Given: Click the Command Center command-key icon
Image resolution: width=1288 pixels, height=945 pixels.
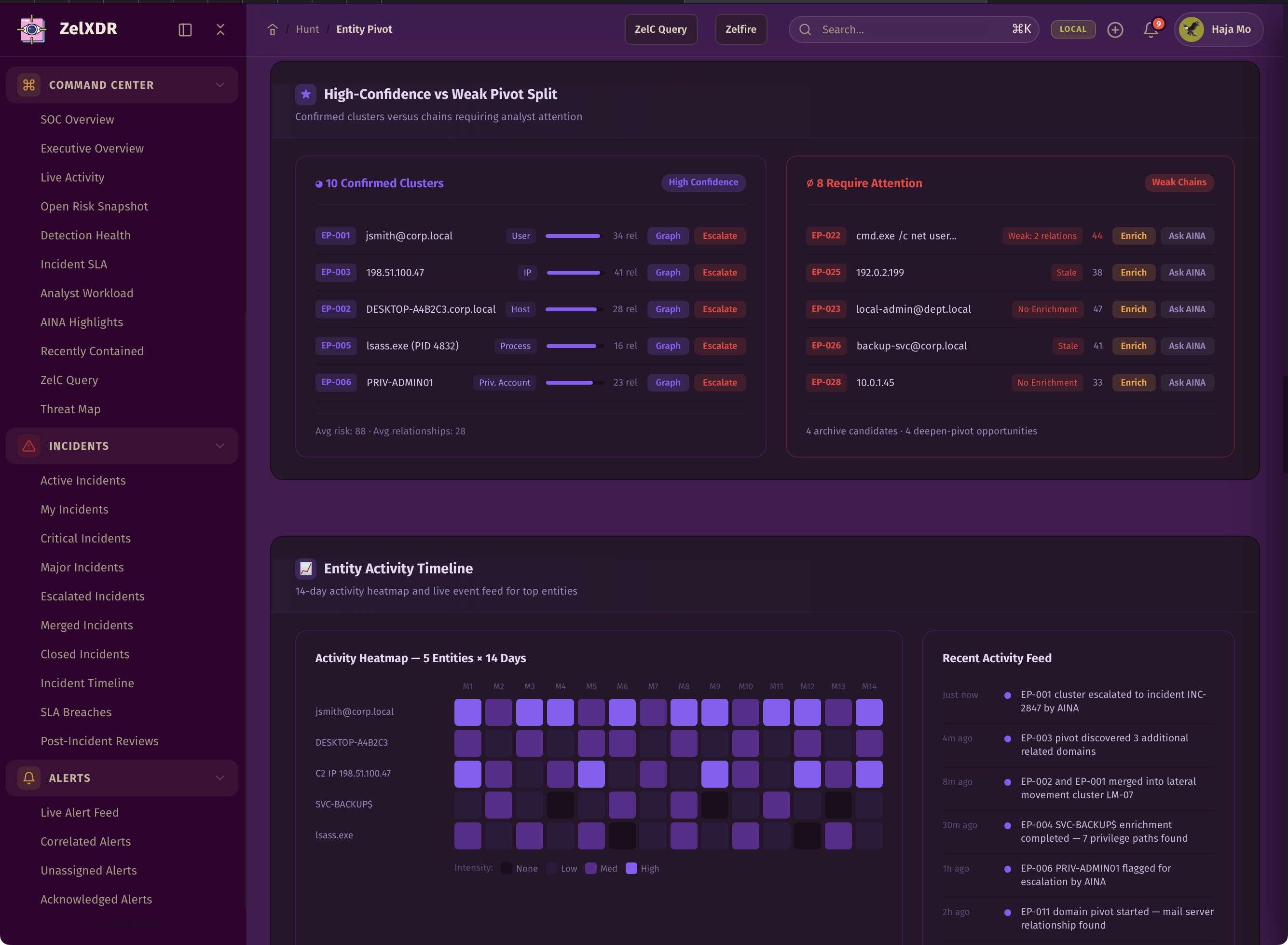Looking at the screenshot, I should (x=28, y=85).
